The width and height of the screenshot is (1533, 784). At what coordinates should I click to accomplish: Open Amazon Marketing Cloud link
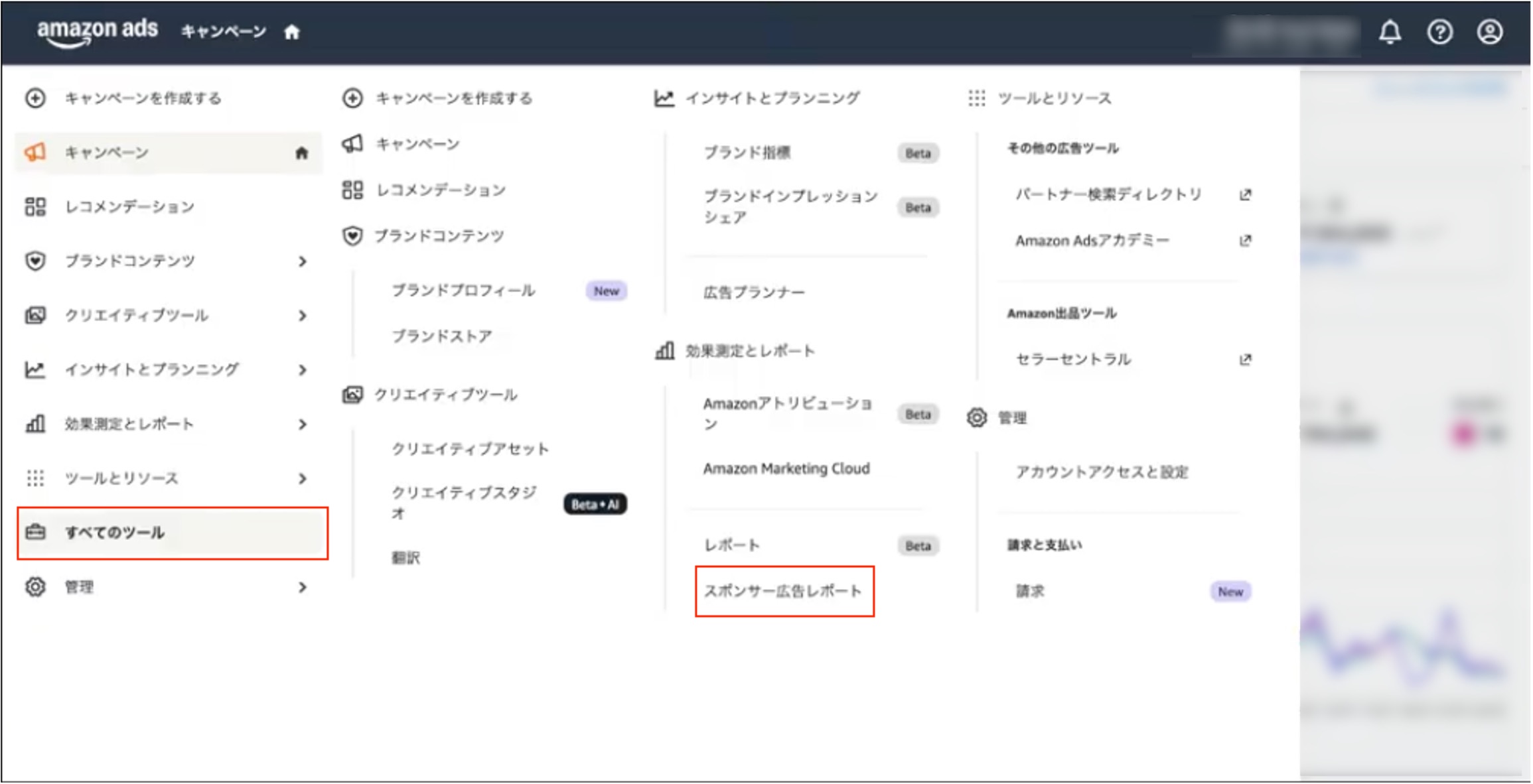pos(786,468)
